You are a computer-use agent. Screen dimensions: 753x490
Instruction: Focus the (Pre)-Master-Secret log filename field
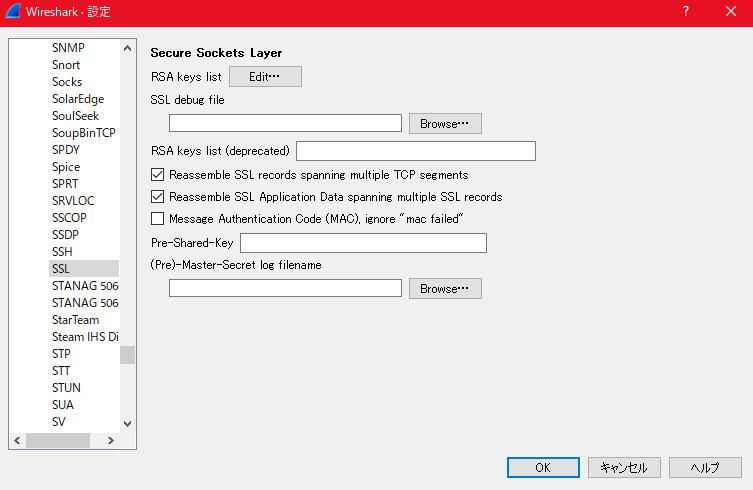285,288
